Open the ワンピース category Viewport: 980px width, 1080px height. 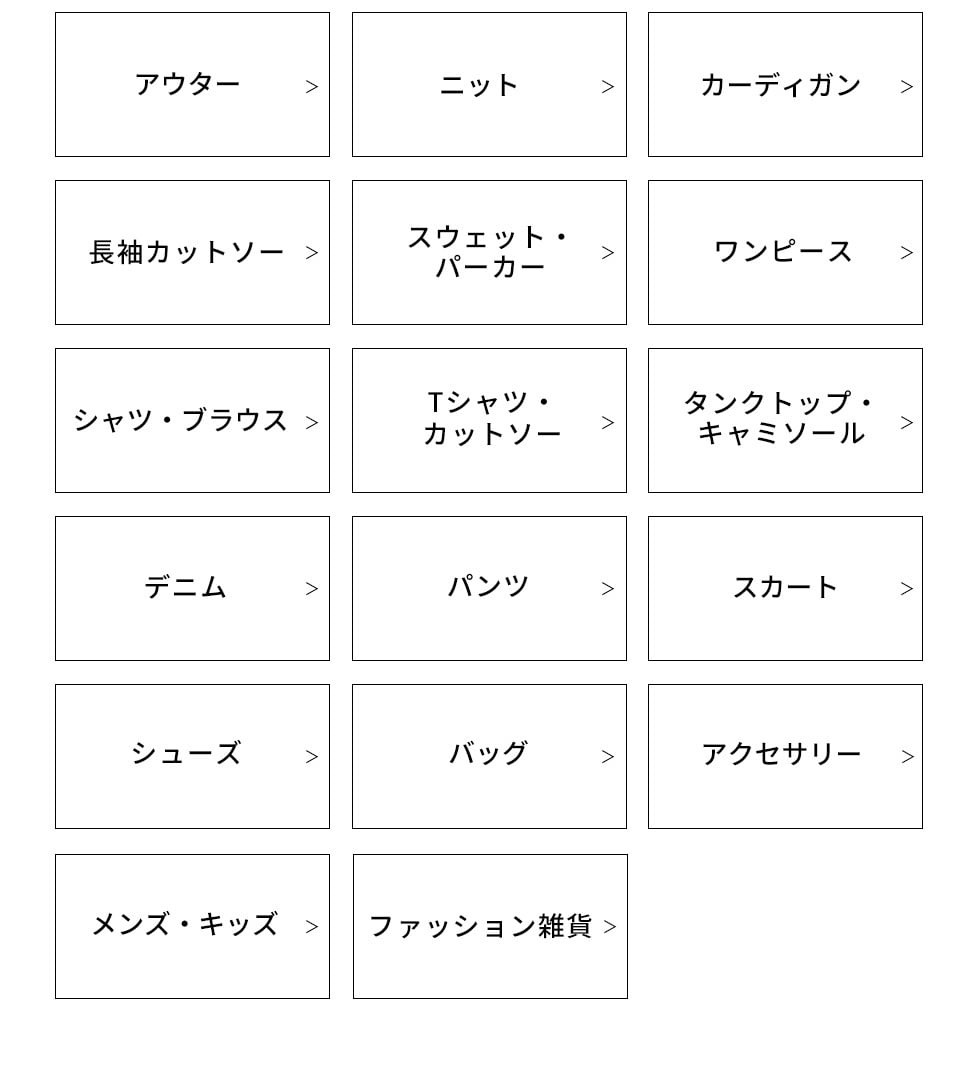coord(784,252)
